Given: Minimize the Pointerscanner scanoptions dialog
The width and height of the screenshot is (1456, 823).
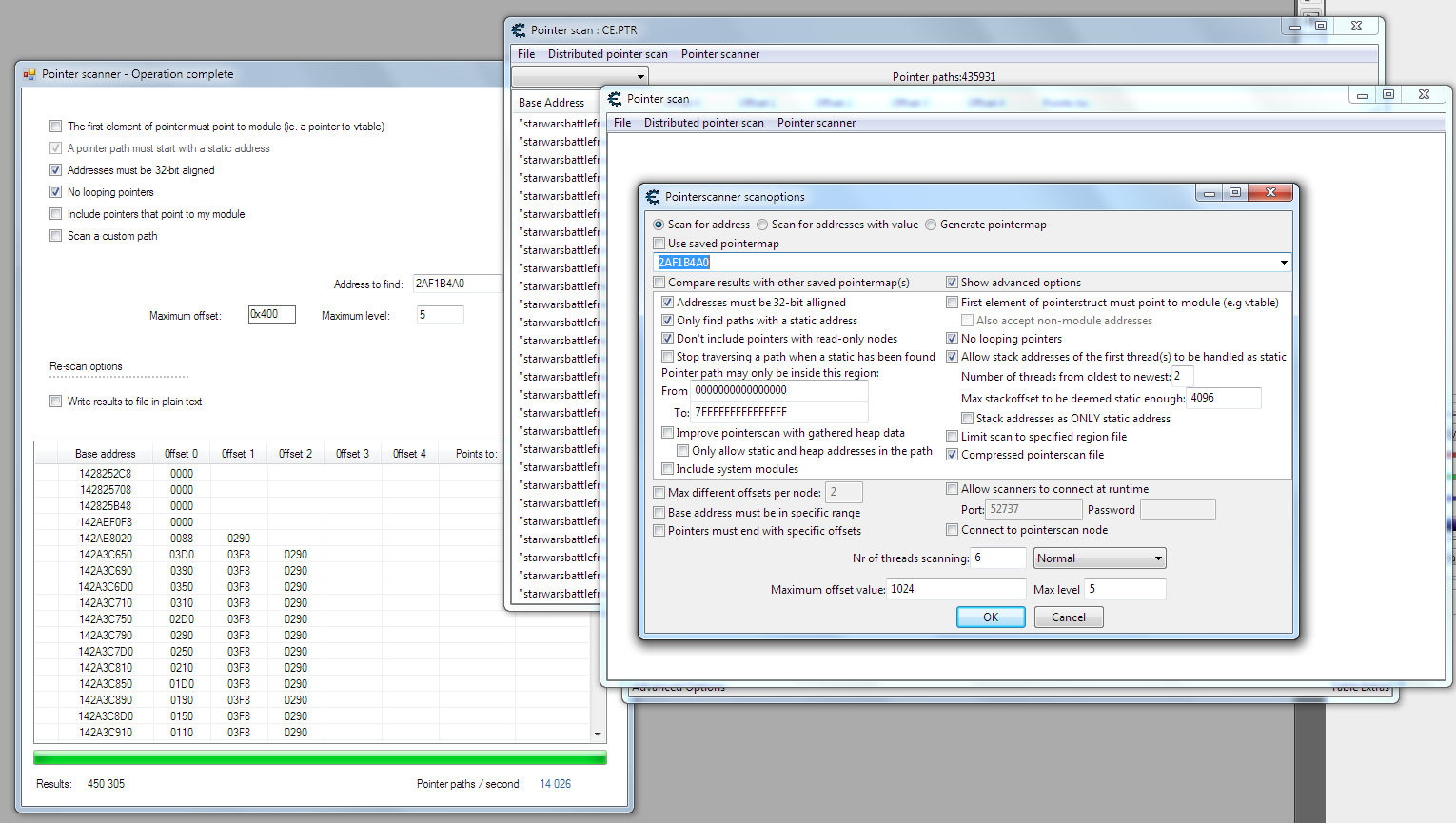Looking at the screenshot, I should (1209, 193).
